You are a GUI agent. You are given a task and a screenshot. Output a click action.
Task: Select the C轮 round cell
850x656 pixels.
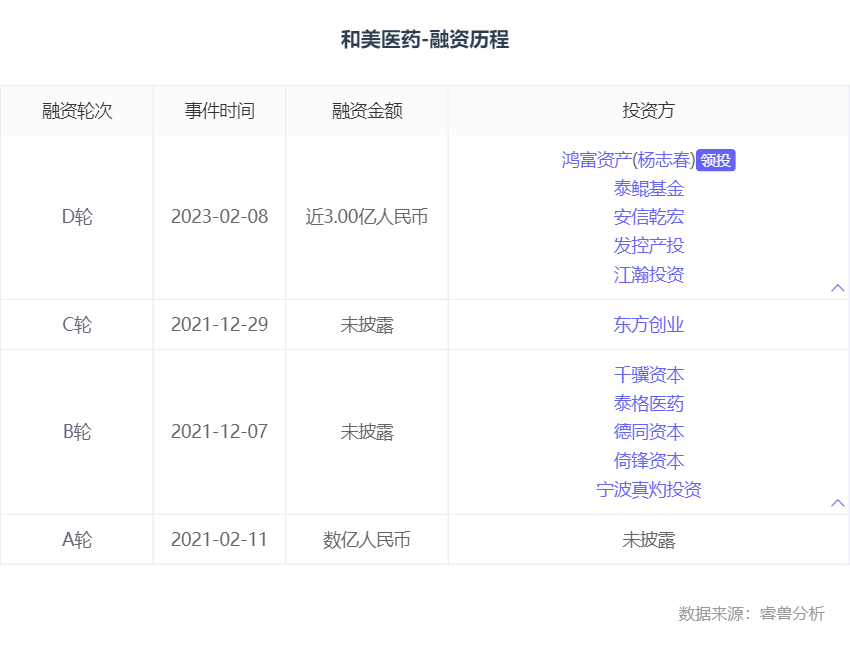[77, 325]
